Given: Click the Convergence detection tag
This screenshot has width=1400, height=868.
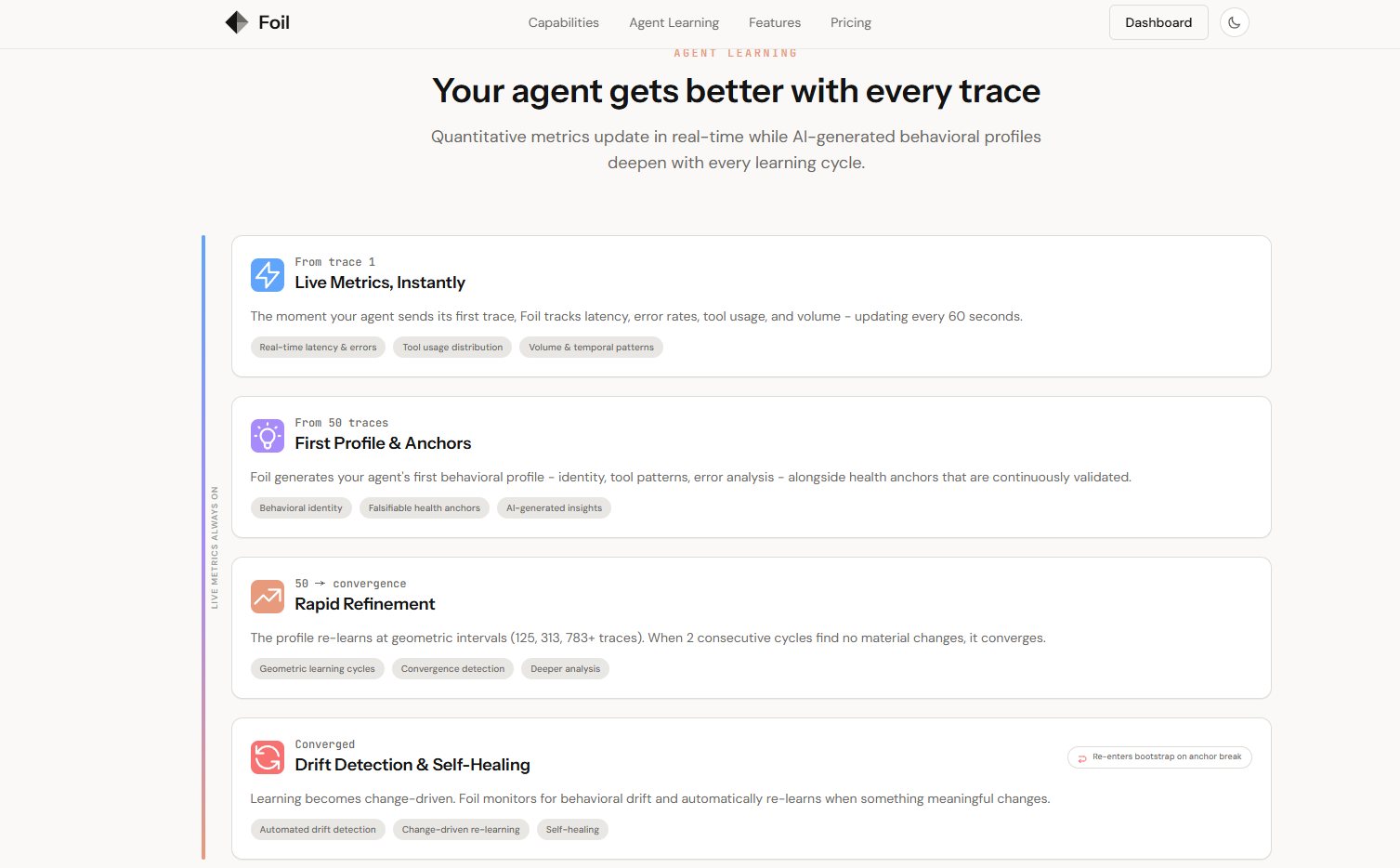Looking at the screenshot, I should (x=452, y=669).
